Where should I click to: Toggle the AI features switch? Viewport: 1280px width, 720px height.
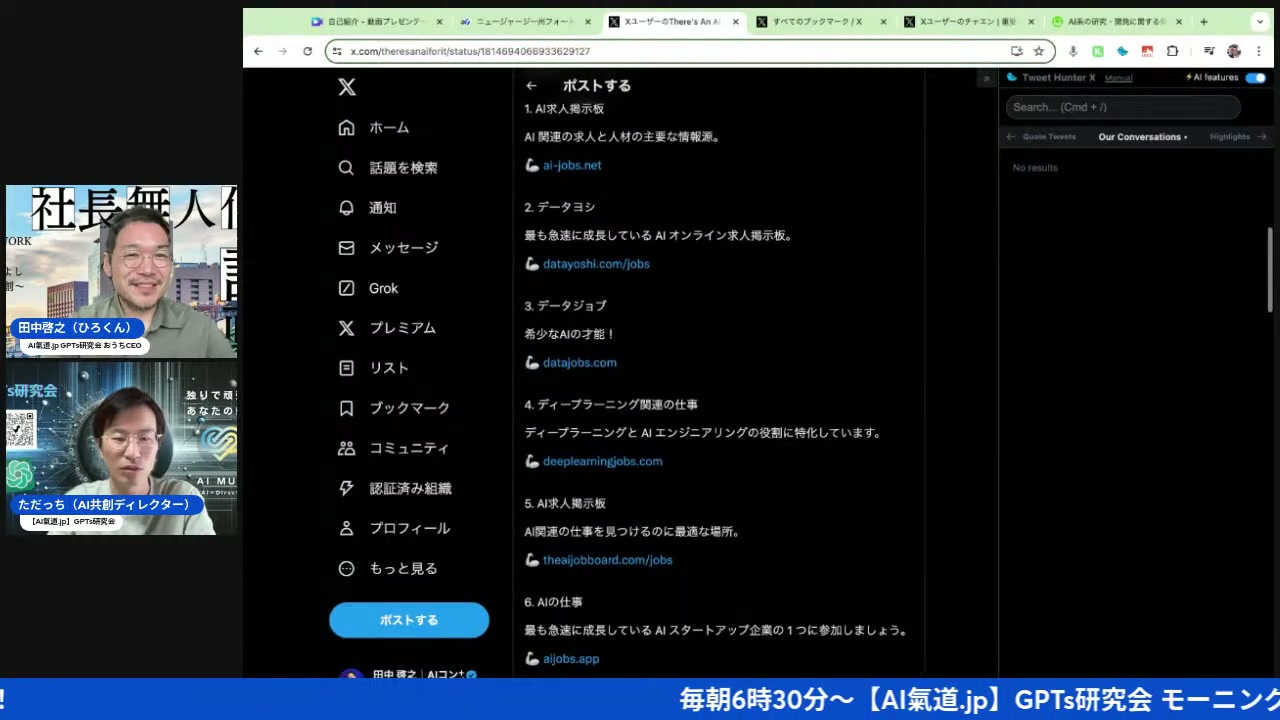click(x=1255, y=77)
